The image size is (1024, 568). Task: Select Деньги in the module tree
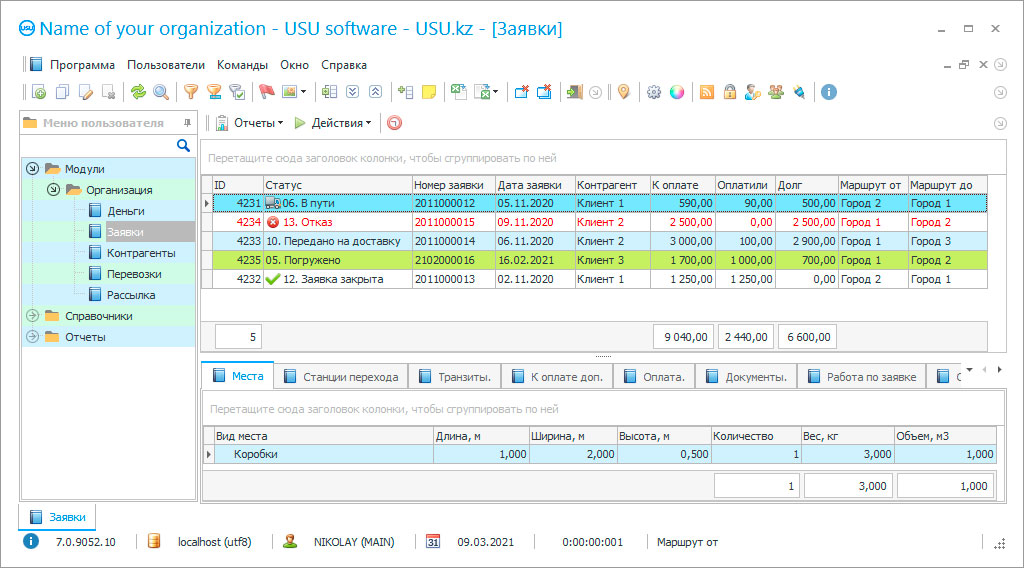(125, 211)
